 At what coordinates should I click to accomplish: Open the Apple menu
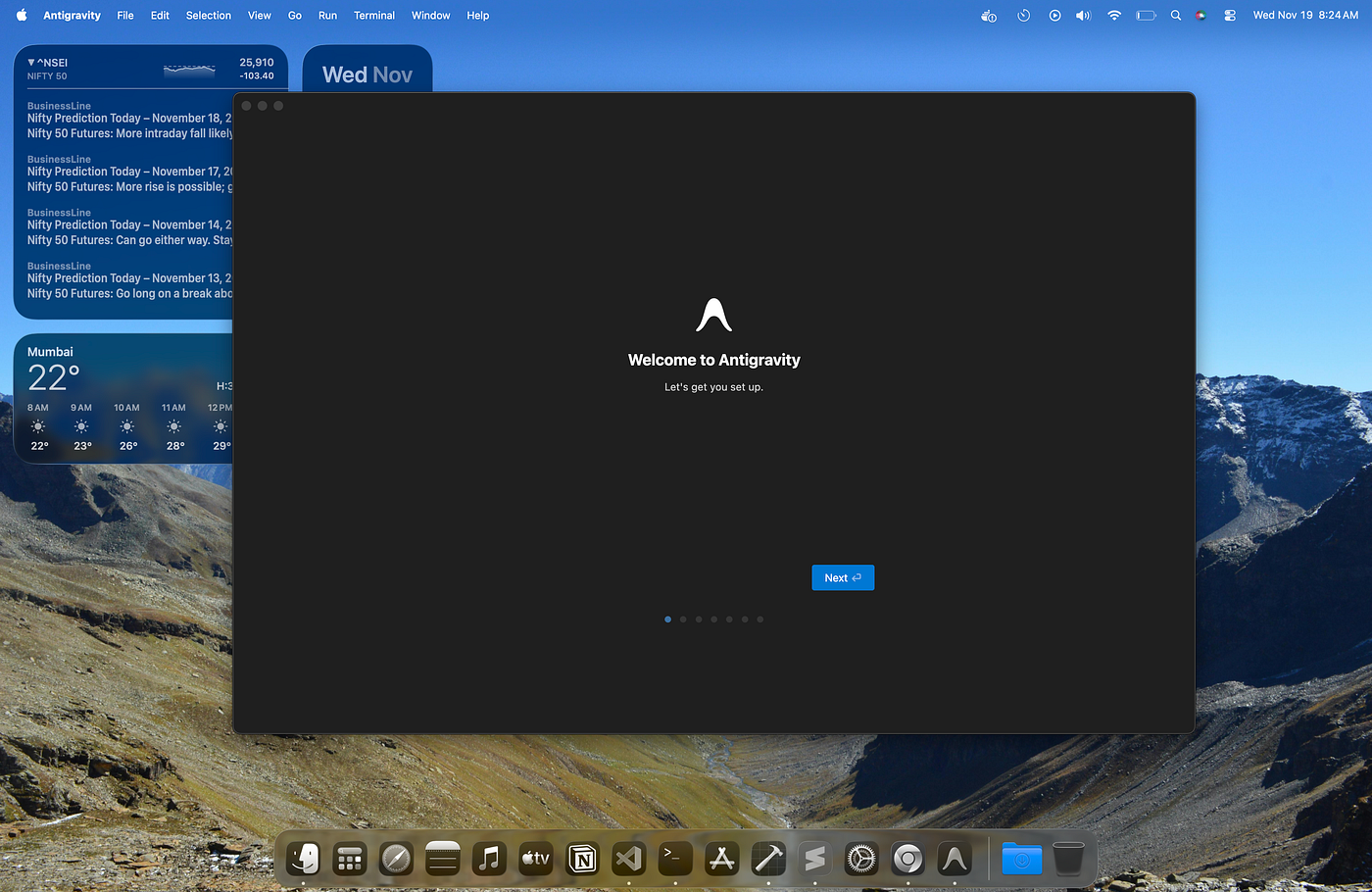point(22,16)
